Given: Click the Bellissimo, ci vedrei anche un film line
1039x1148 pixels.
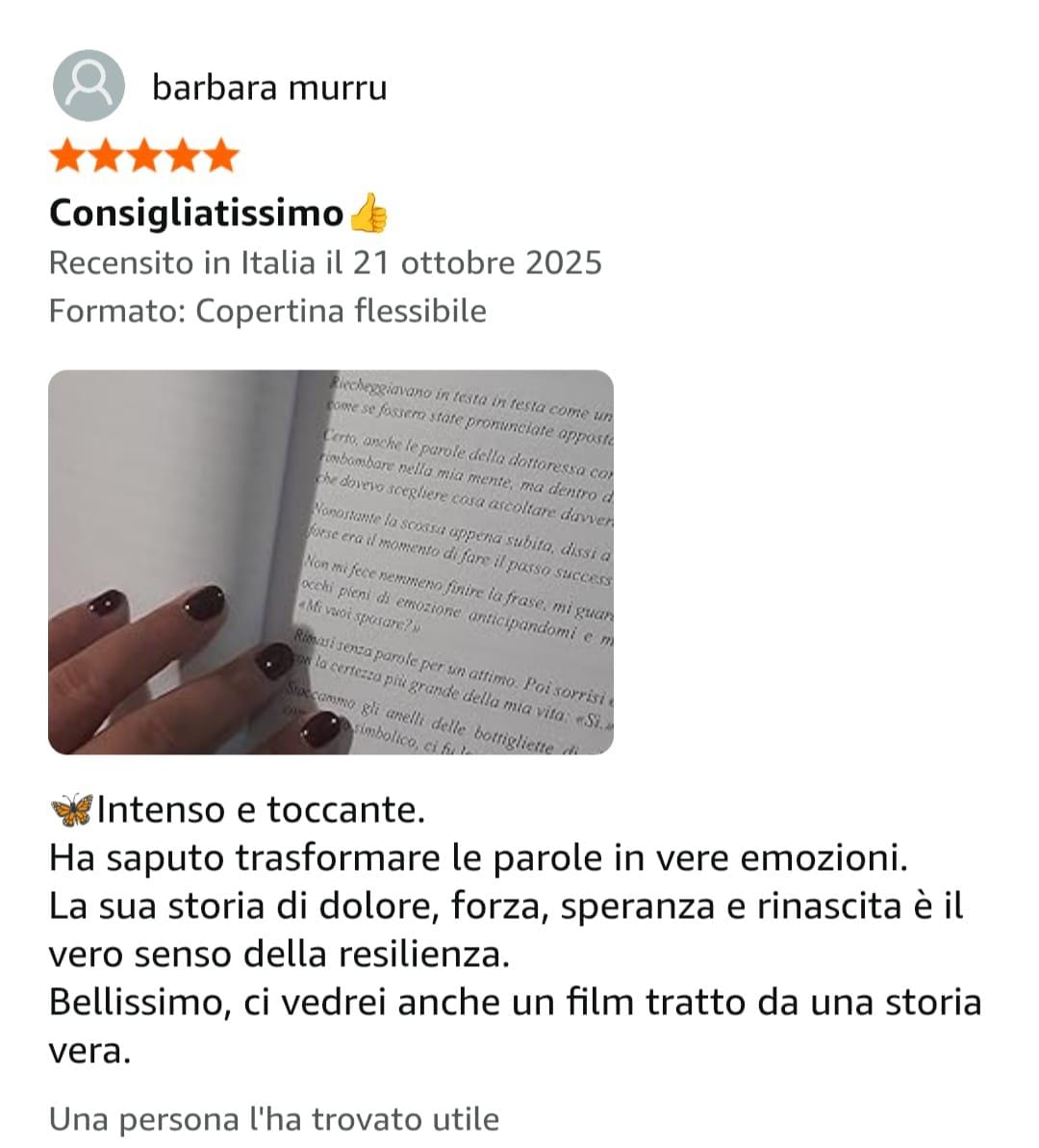Looking at the screenshot, I should click(x=516, y=1003).
